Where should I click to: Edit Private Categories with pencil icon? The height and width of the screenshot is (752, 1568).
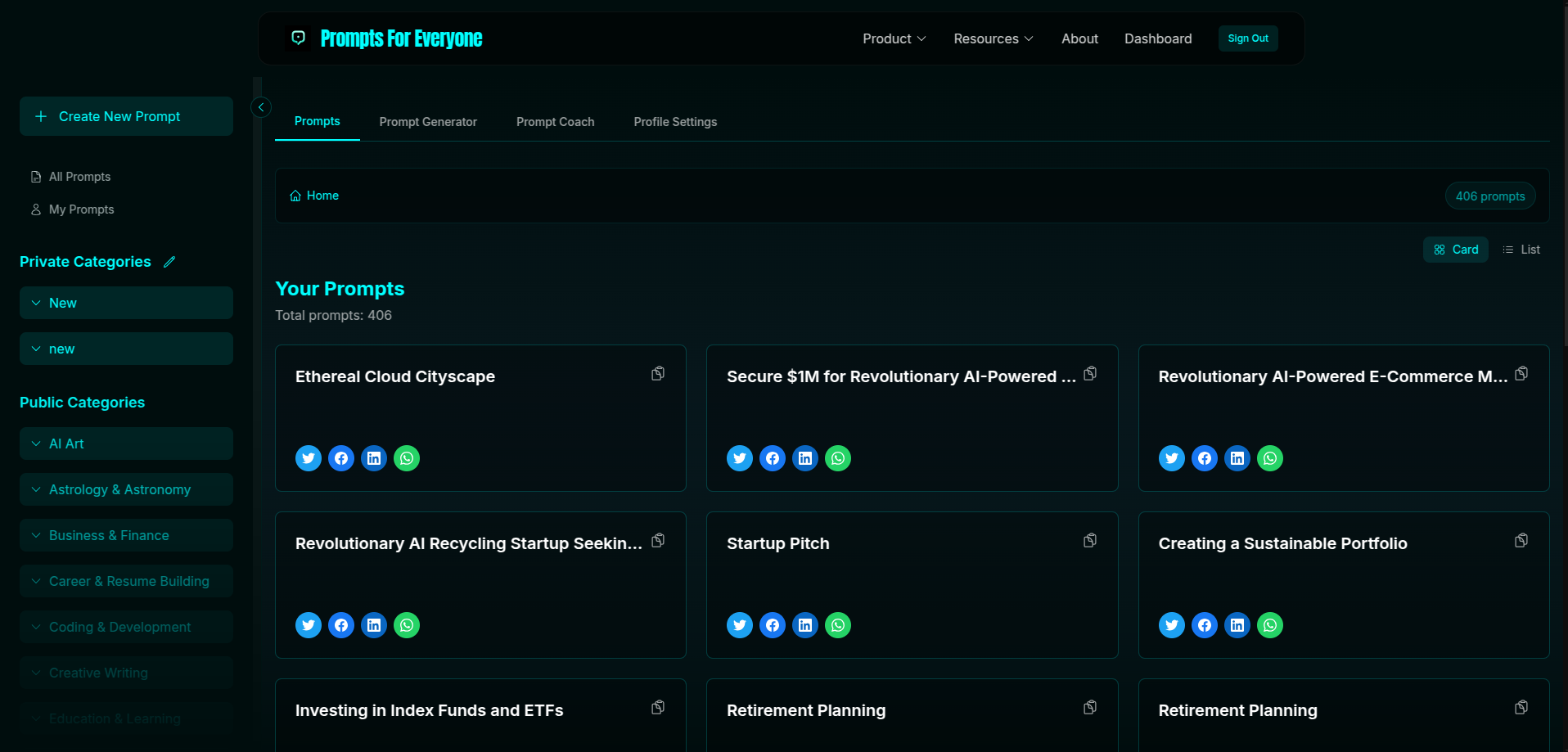[x=169, y=262]
